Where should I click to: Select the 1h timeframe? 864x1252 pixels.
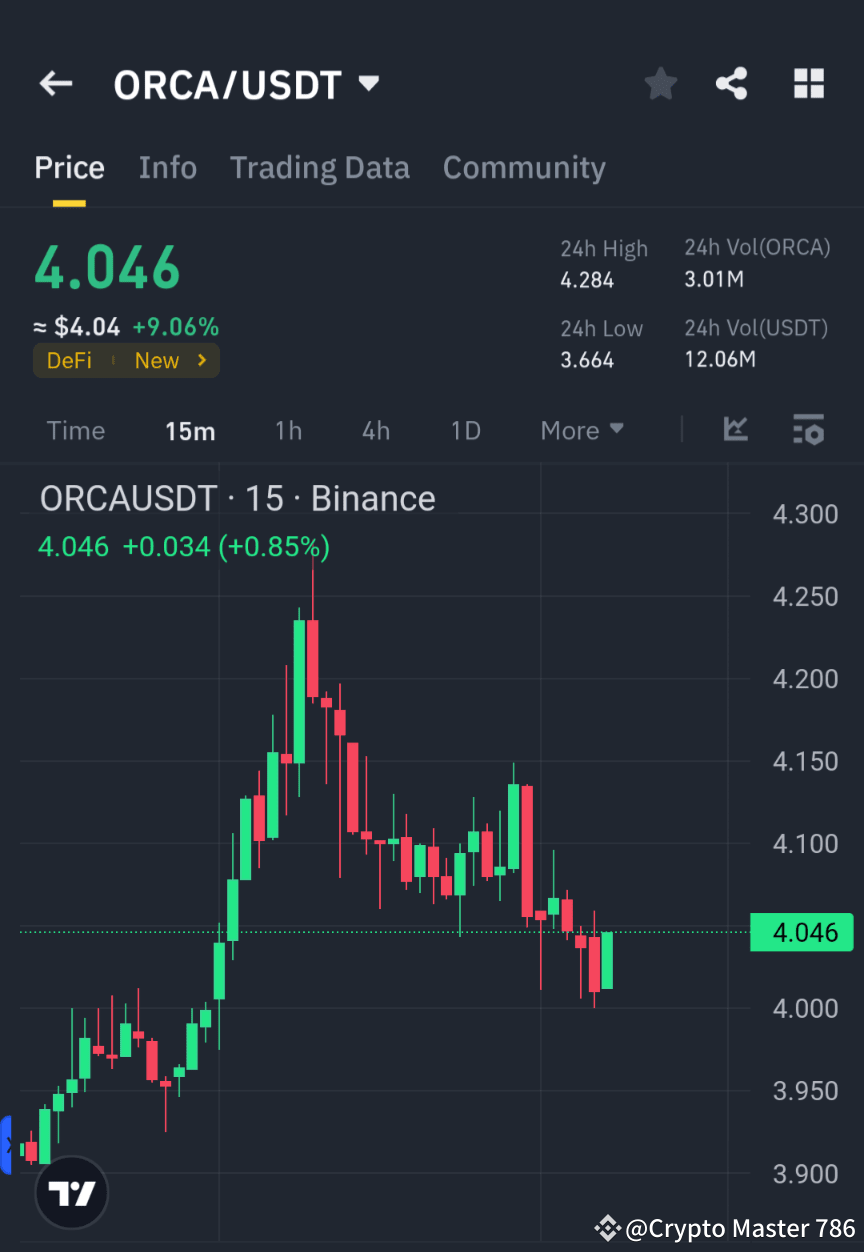point(288,430)
